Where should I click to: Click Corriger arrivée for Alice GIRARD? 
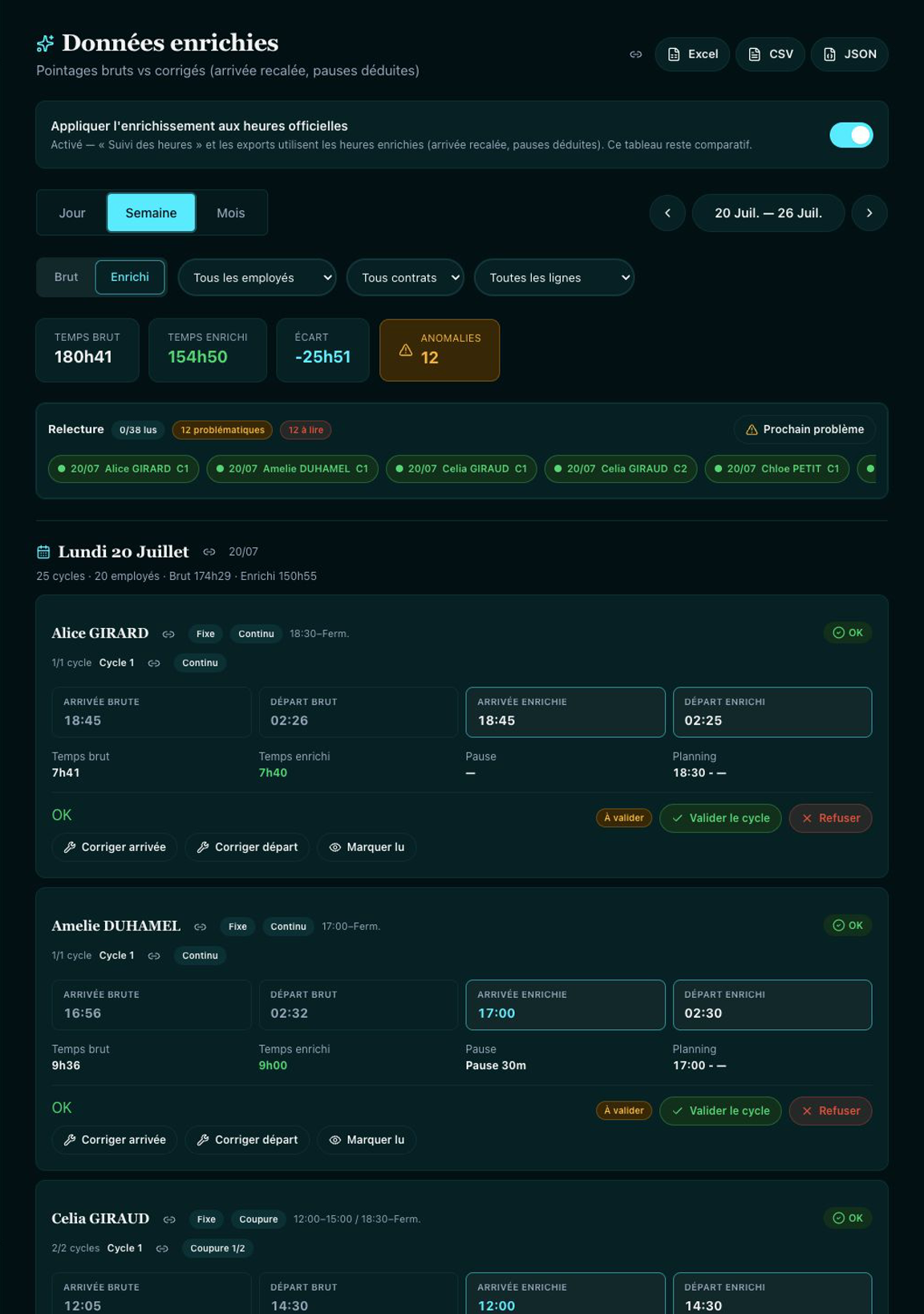click(115, 847)
